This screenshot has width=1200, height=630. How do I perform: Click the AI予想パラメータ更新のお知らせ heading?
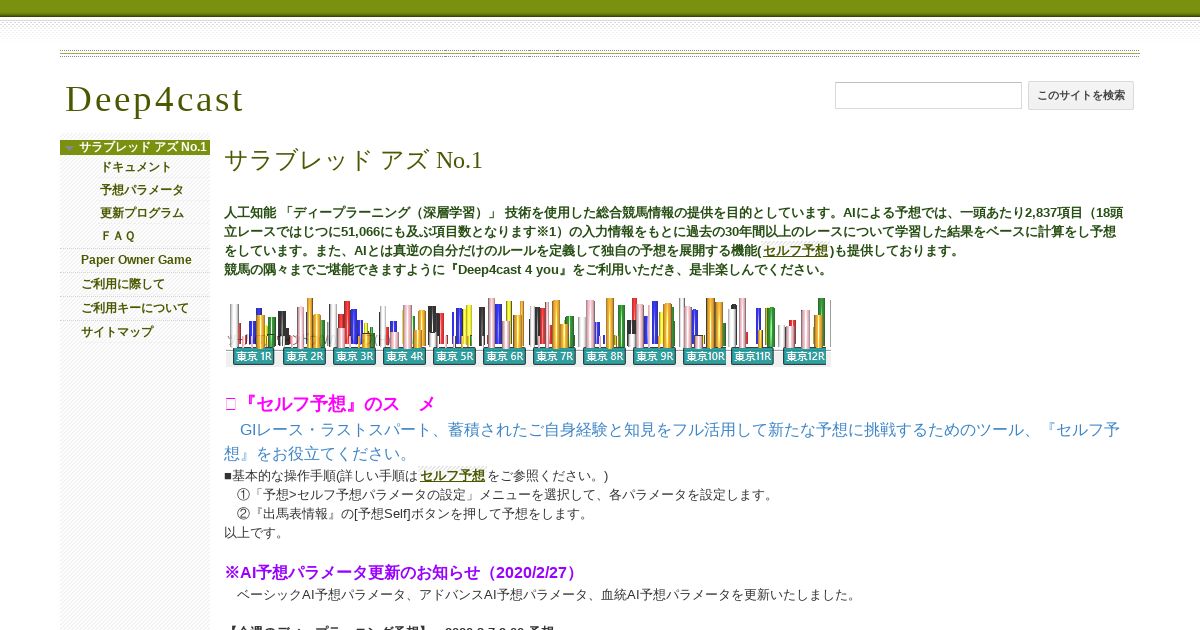(403, 573)
